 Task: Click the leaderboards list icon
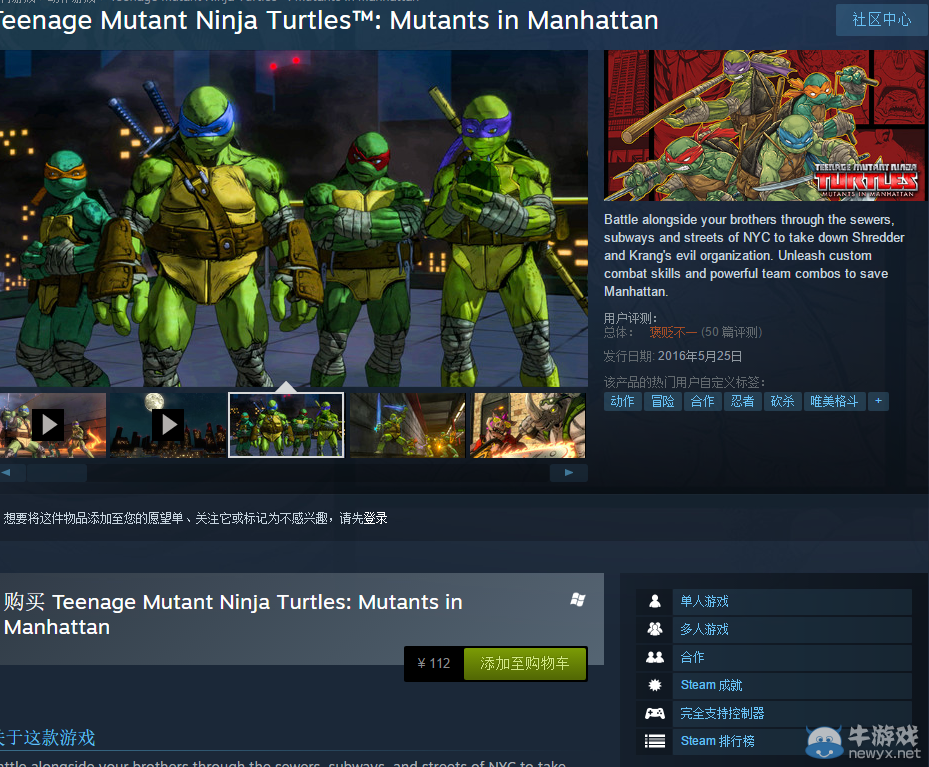[x=655, y=741]
